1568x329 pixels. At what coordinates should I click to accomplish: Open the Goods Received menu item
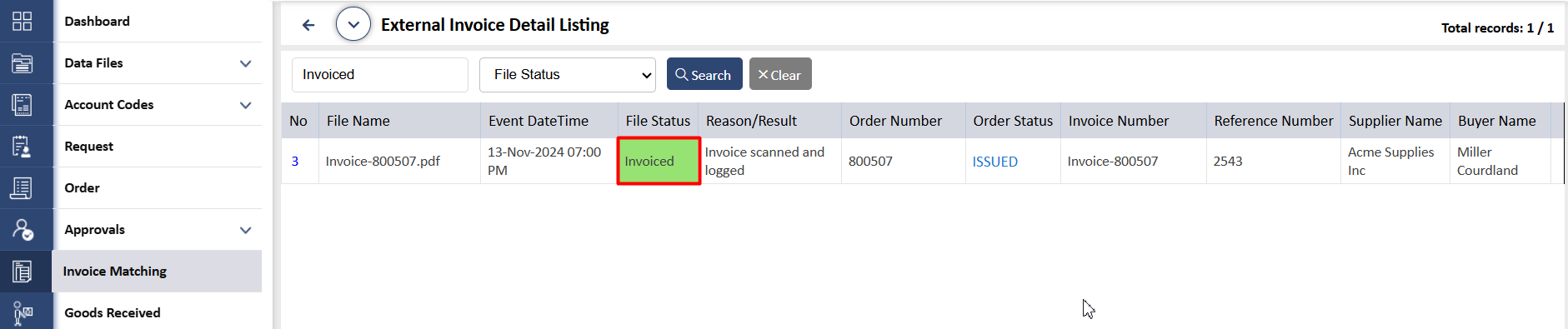click(113, 312)
